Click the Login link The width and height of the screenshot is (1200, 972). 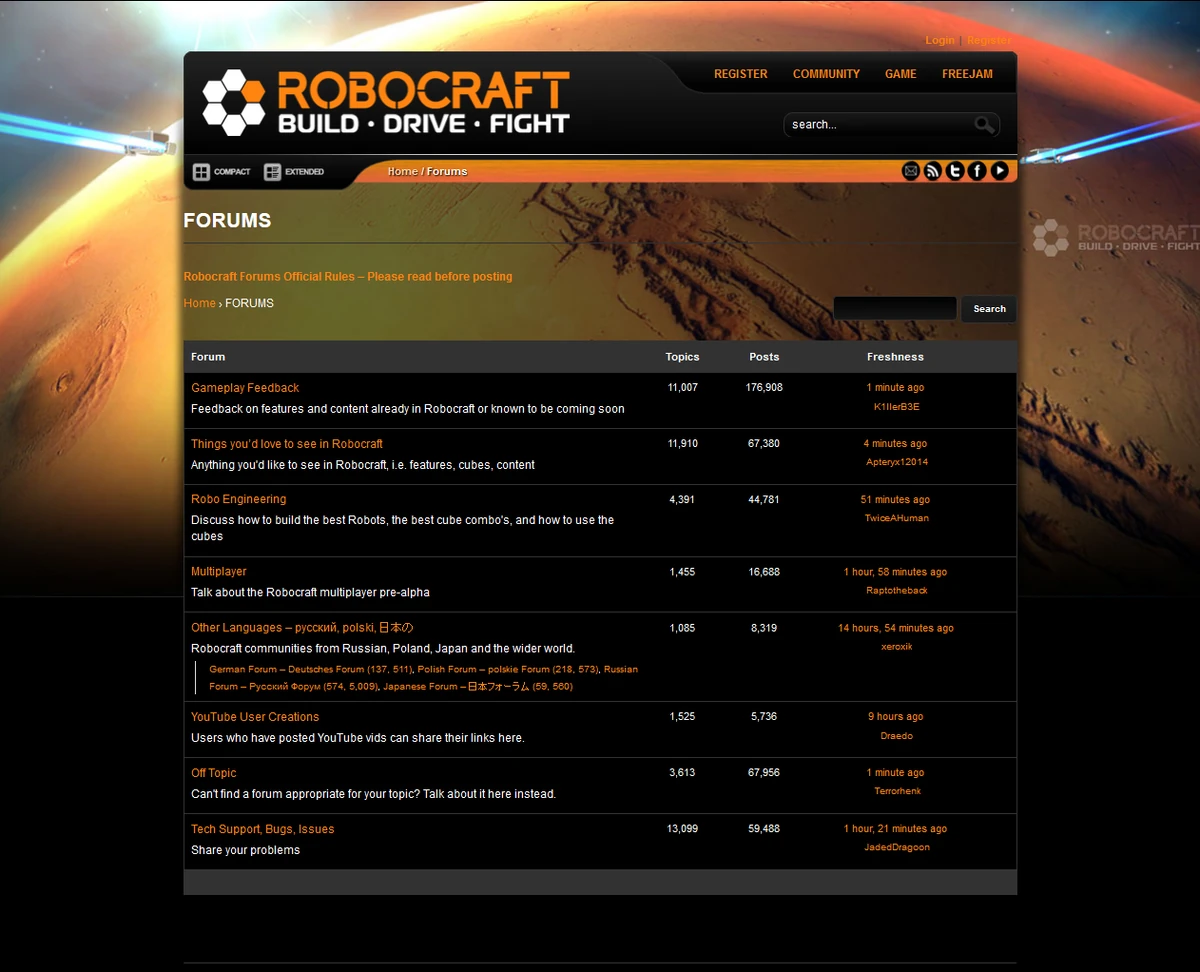(939, 40)
